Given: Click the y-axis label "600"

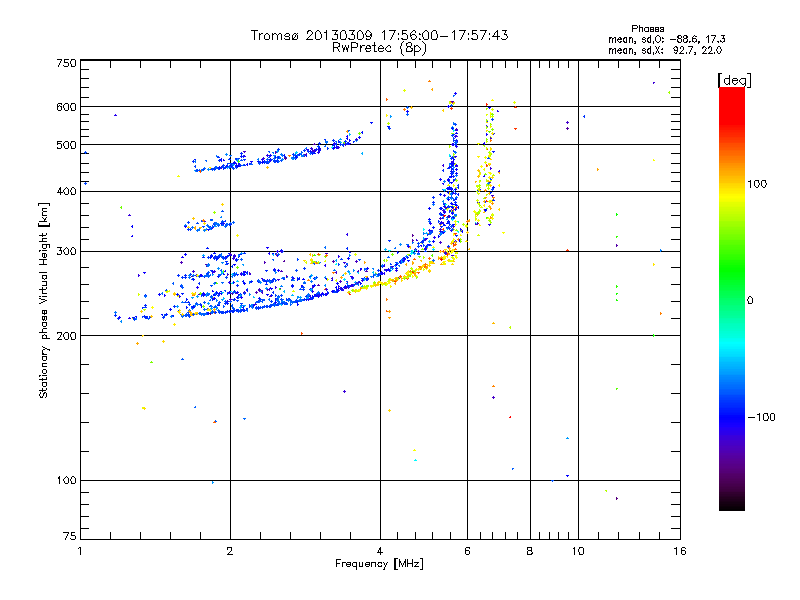Looking at the screenshot, I should coord(66,107).
